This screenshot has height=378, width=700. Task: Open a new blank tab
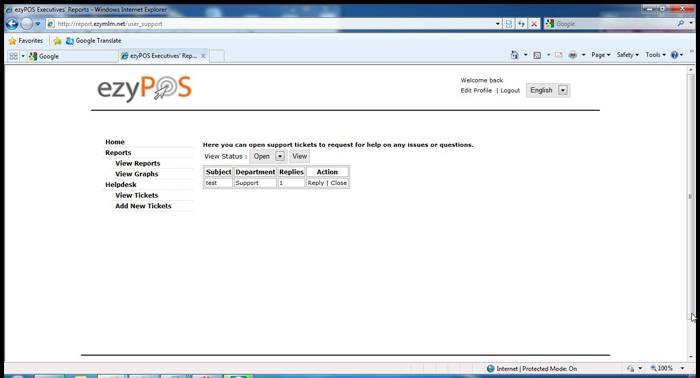click(x=217, y=56)
